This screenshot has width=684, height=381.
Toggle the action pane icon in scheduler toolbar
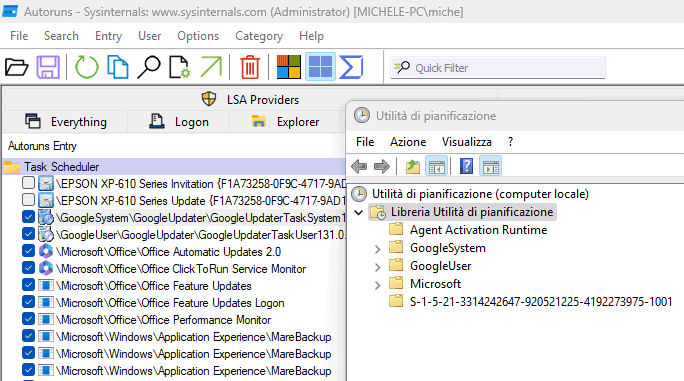click(x=491, y=166)
